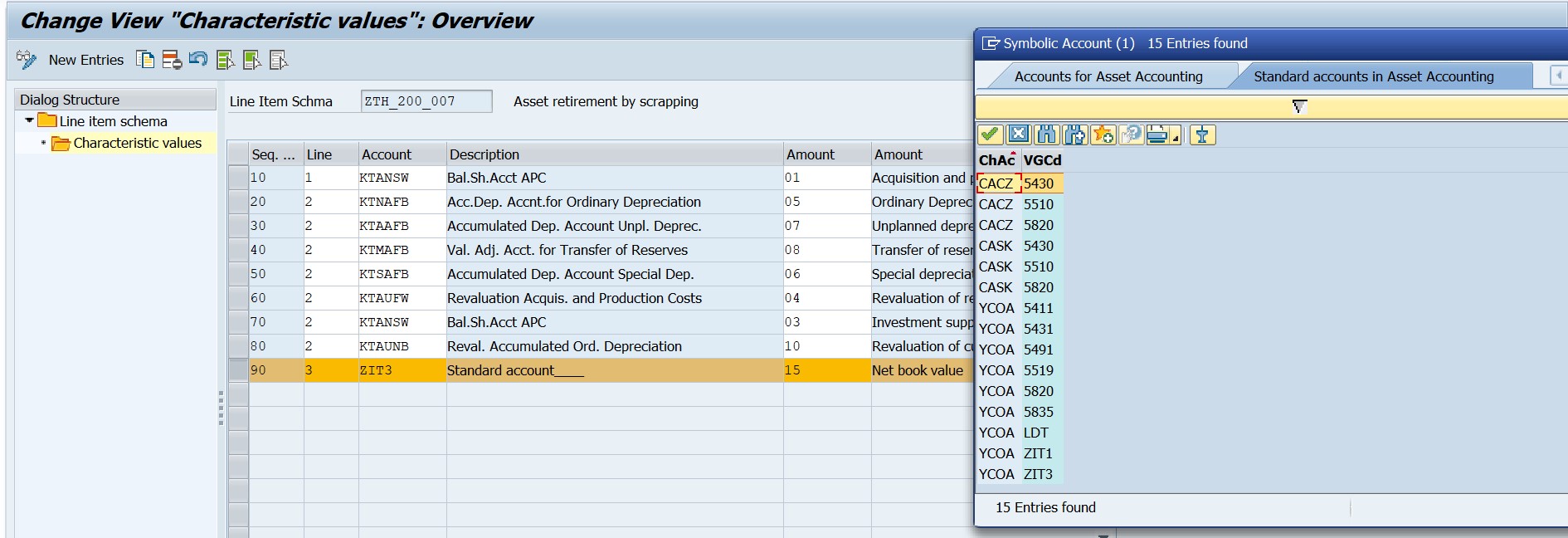
Task: Open the print icon dropdown arrow
Action: (1176, 139)
